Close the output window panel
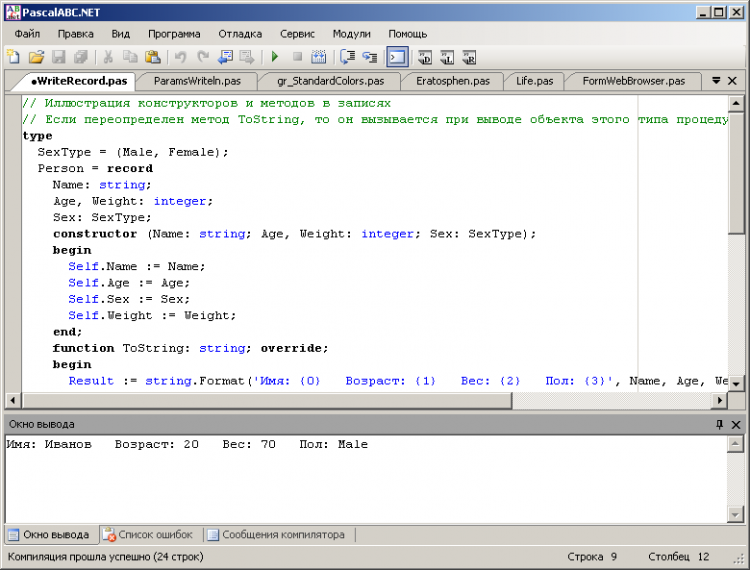The image size is (750, 570). pyautogui.click(x=736, y=424)
